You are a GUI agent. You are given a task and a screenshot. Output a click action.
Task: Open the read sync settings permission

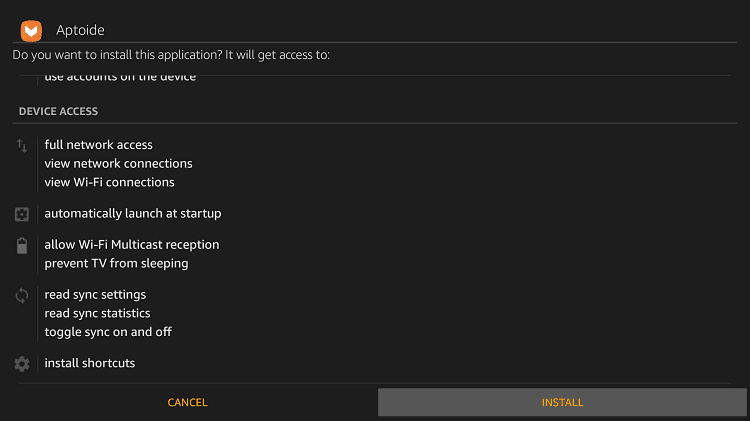pos(95,294)
